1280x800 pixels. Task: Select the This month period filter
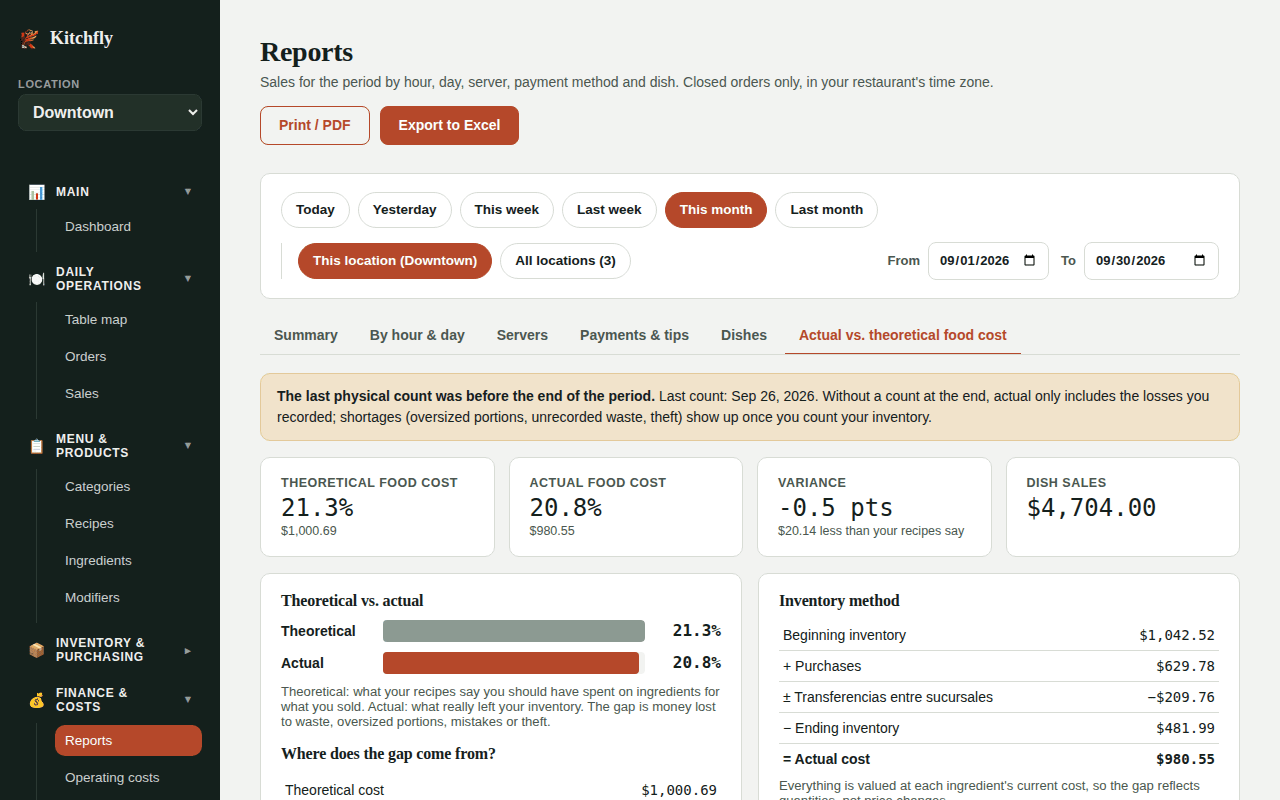(716, 210)
